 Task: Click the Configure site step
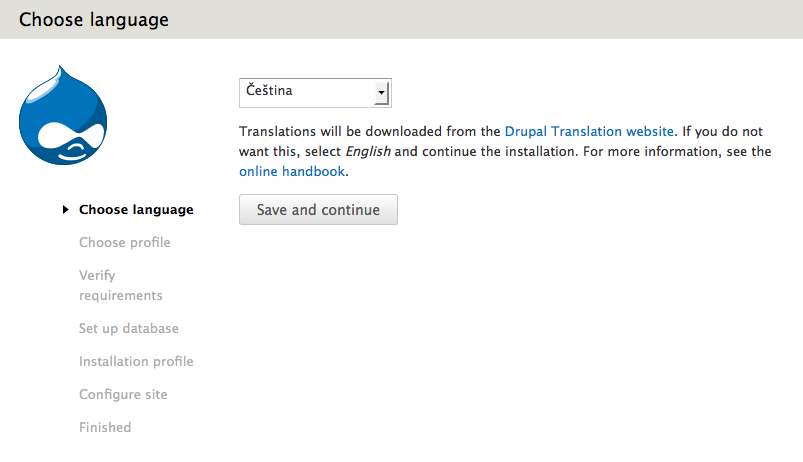pyautogui.click(x=123, y=394)
